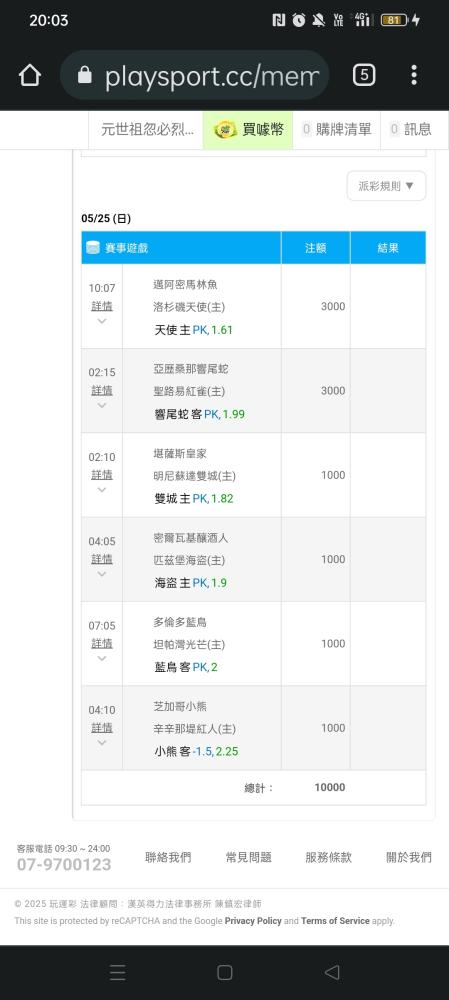Open the 派彩規則 dropdown
Image resolution: width=449 pixels, height=1000 pixels.
click(386, 186)
